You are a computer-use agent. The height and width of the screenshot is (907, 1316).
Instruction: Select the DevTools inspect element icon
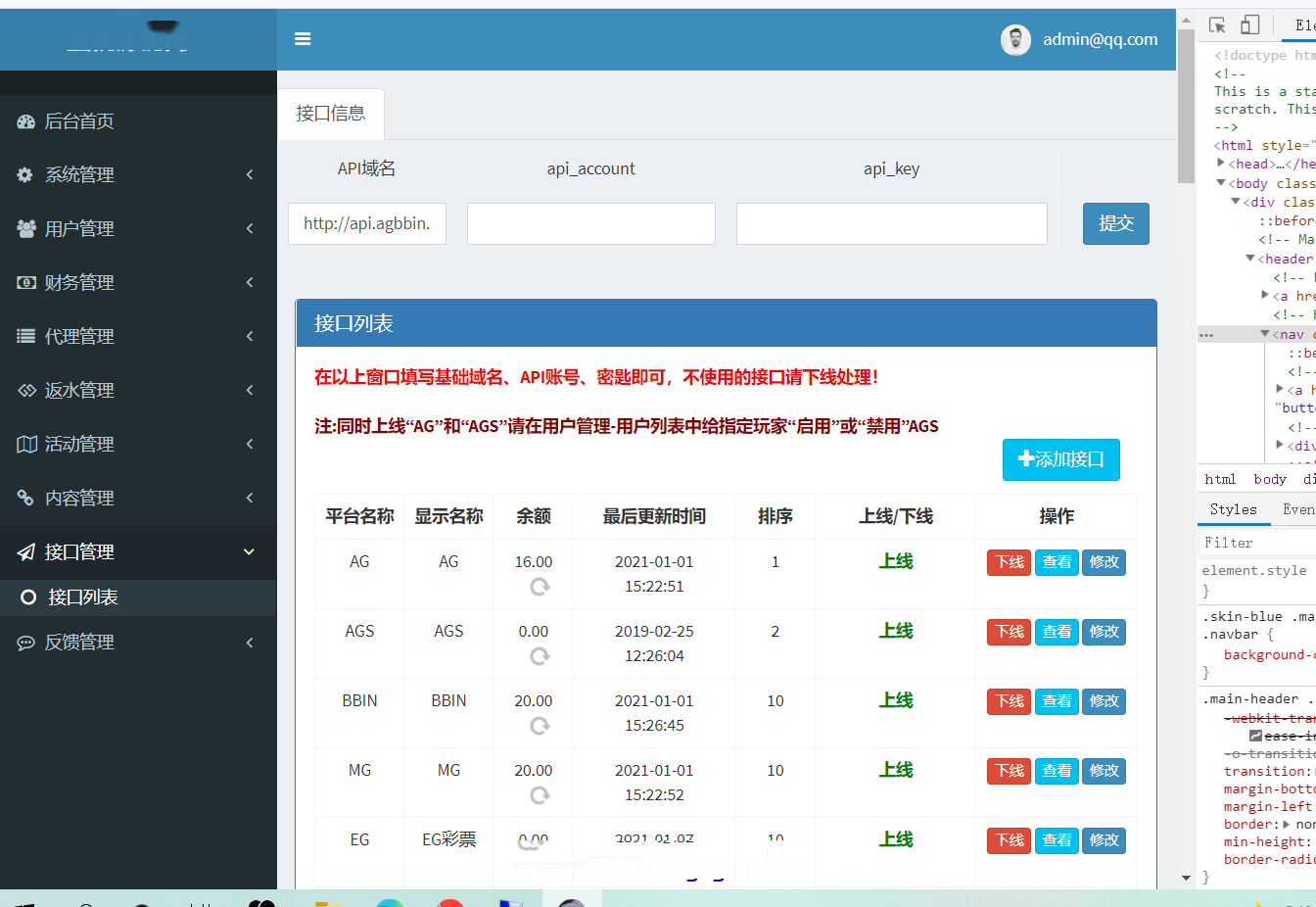coord(1217,25)
